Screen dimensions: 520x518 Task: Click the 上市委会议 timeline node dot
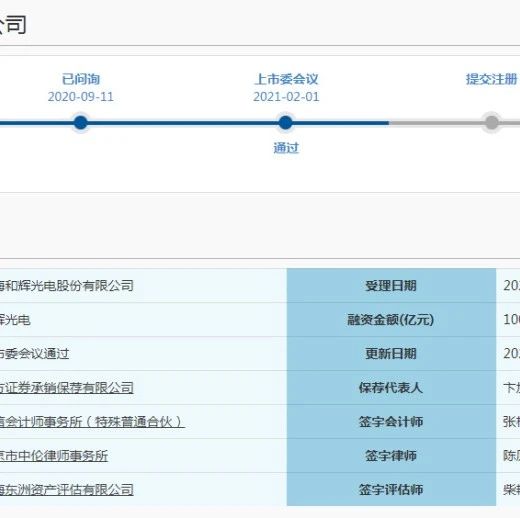coord(285,123)
